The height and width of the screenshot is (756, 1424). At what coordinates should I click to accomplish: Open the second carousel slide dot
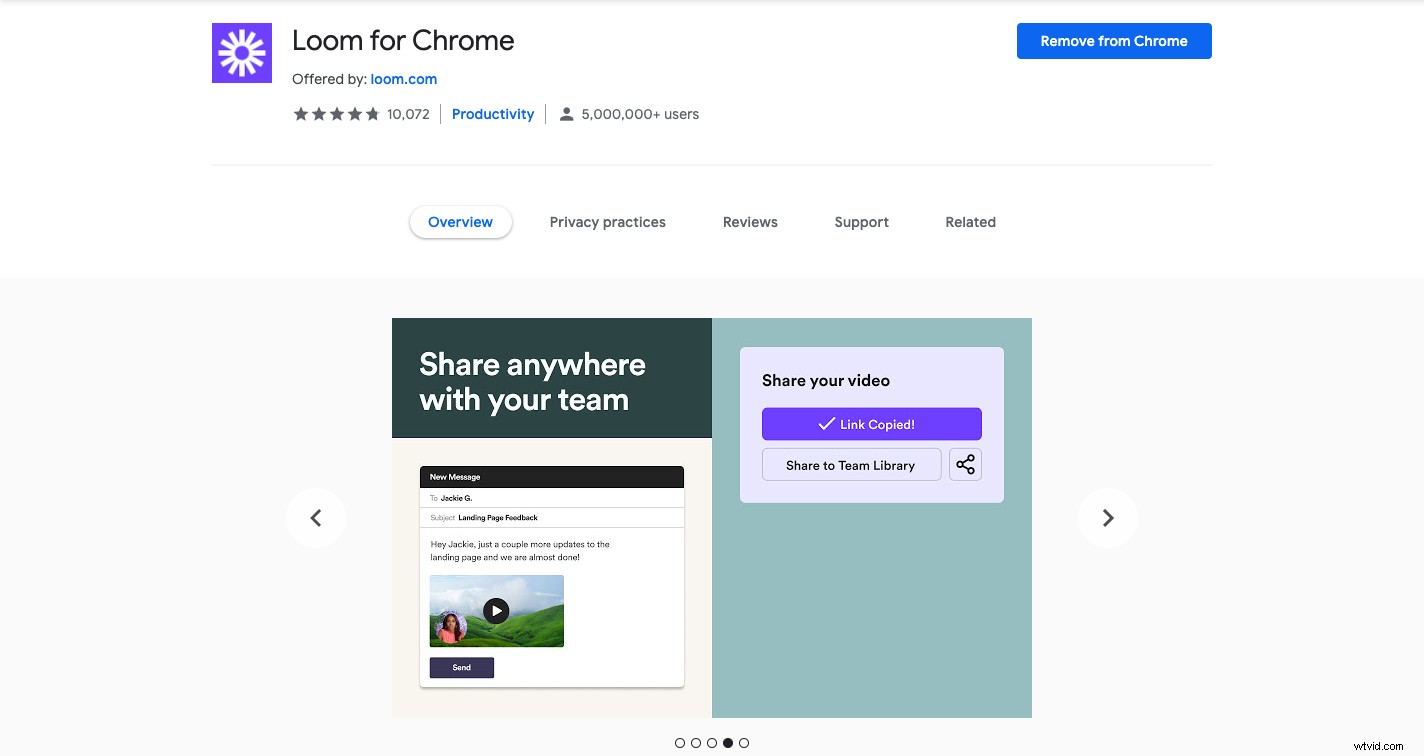click(x=697, y=743)
